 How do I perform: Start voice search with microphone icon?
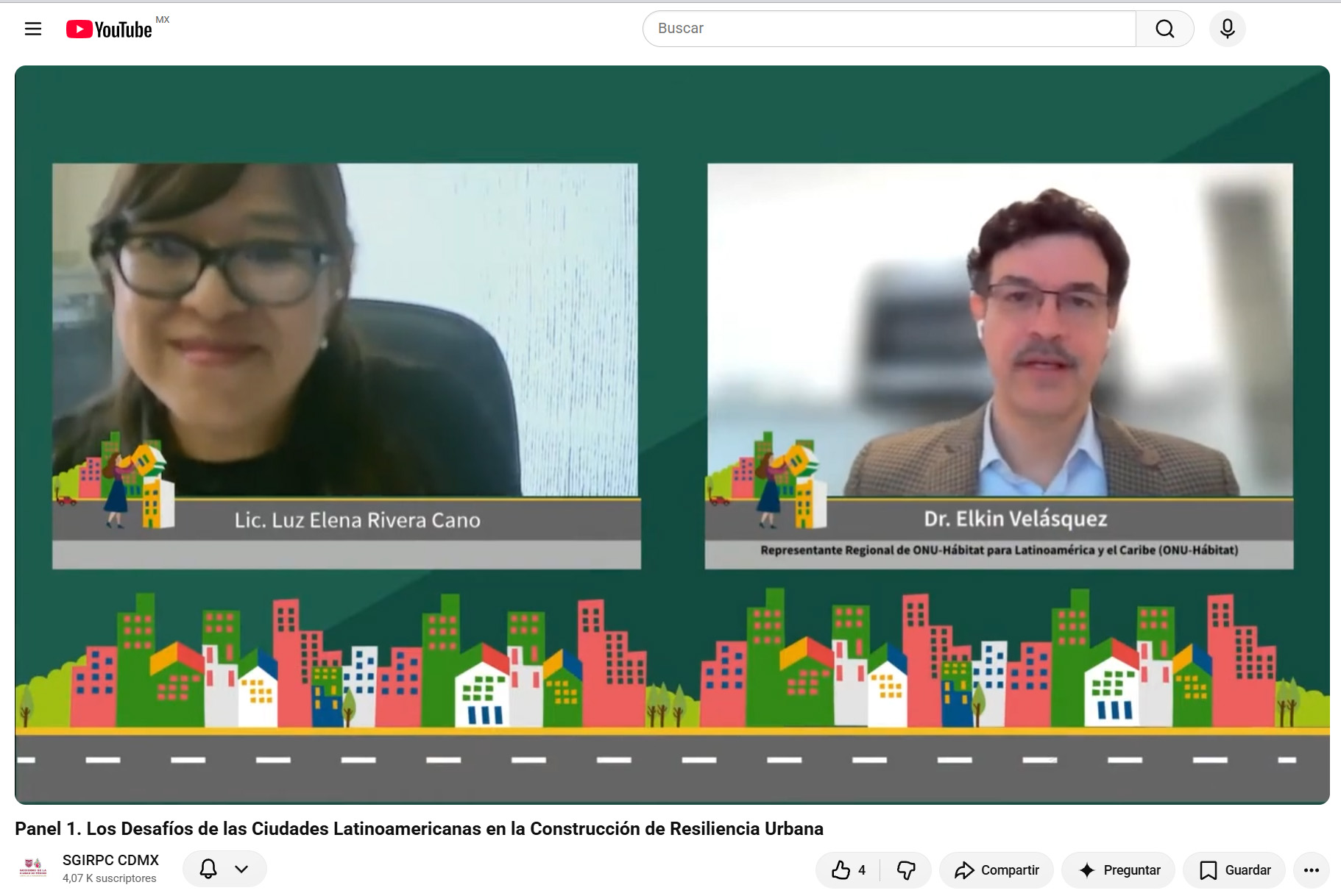pos(1227,29)
